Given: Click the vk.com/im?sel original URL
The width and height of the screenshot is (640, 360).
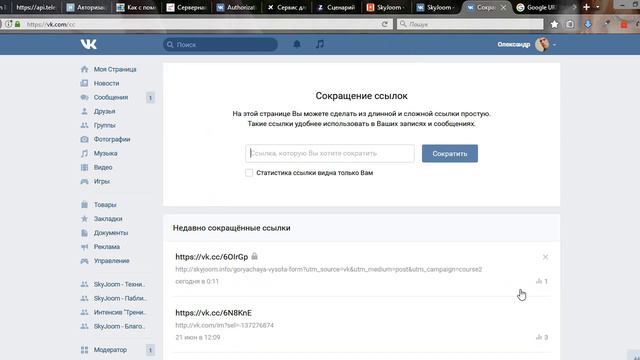Looking at the screenshot, I should click(224, 325).
